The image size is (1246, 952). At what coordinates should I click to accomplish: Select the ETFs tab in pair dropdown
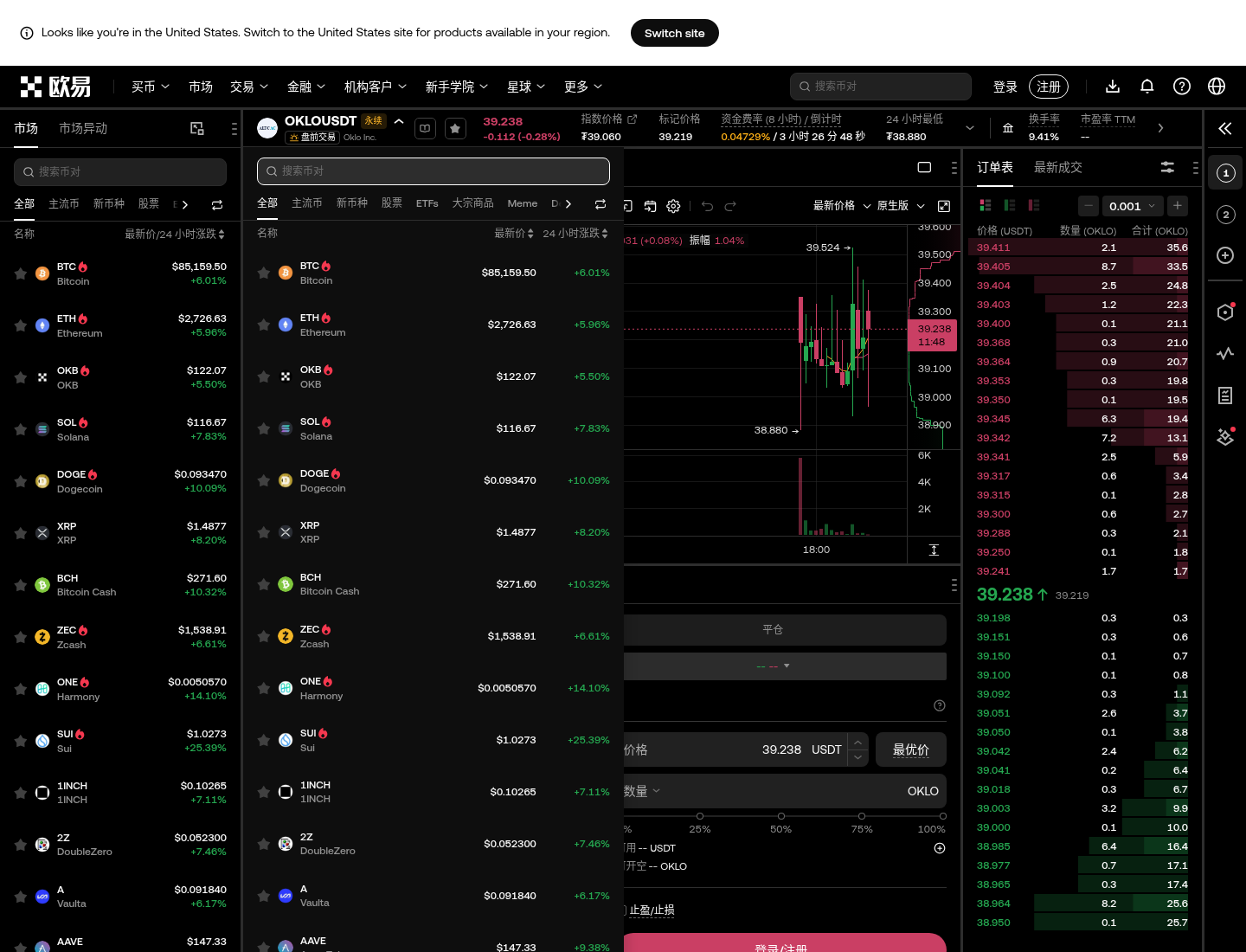click(x=427, y=203)
